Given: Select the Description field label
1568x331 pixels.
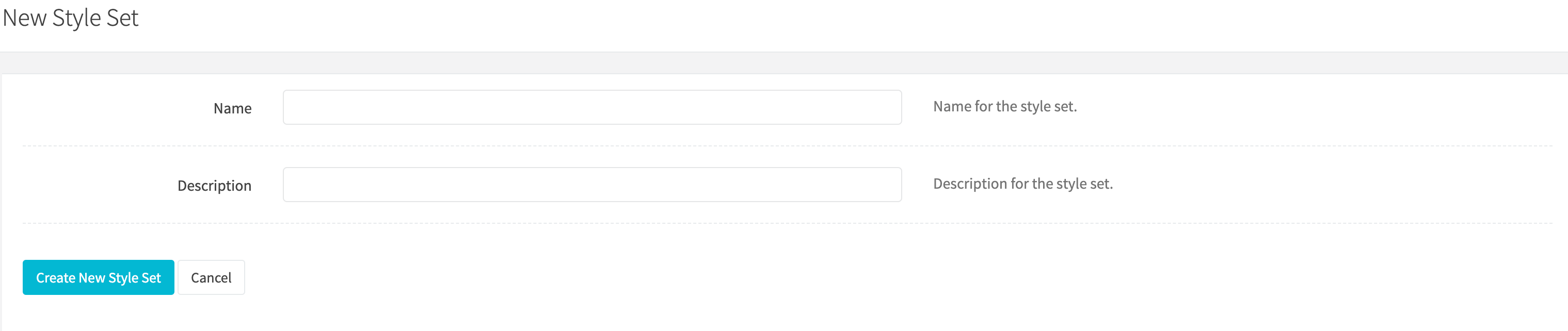Looking at the screenshot, I should coord(214,186).
